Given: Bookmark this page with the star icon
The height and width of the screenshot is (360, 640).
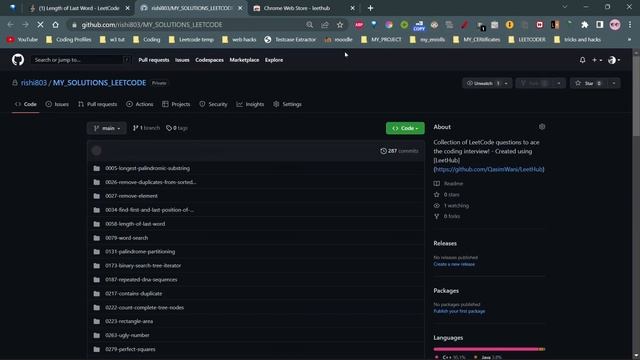Looking at the screenshot, I should click(x=340, y=25).
